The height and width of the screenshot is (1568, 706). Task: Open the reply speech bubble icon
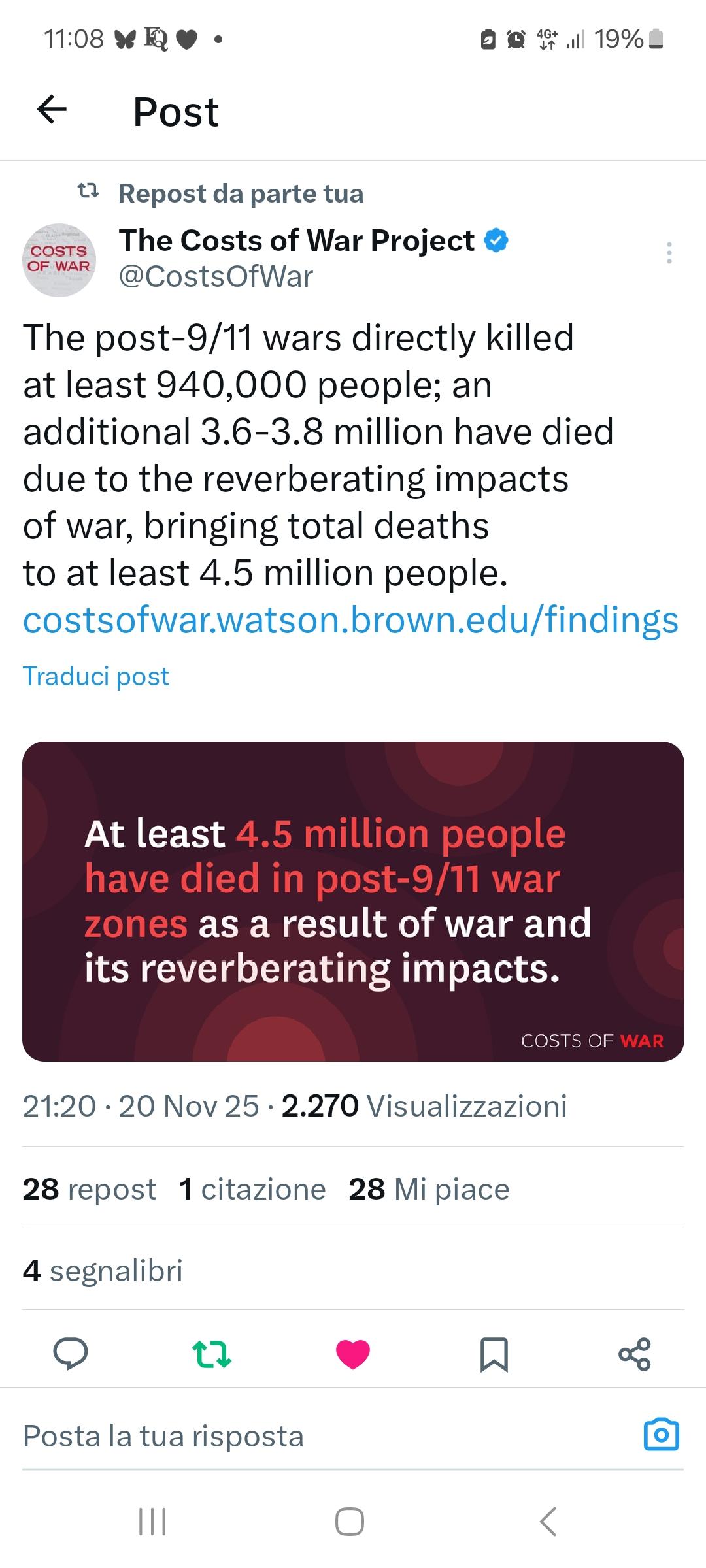pyautogui.click(x=71, y=1354)
